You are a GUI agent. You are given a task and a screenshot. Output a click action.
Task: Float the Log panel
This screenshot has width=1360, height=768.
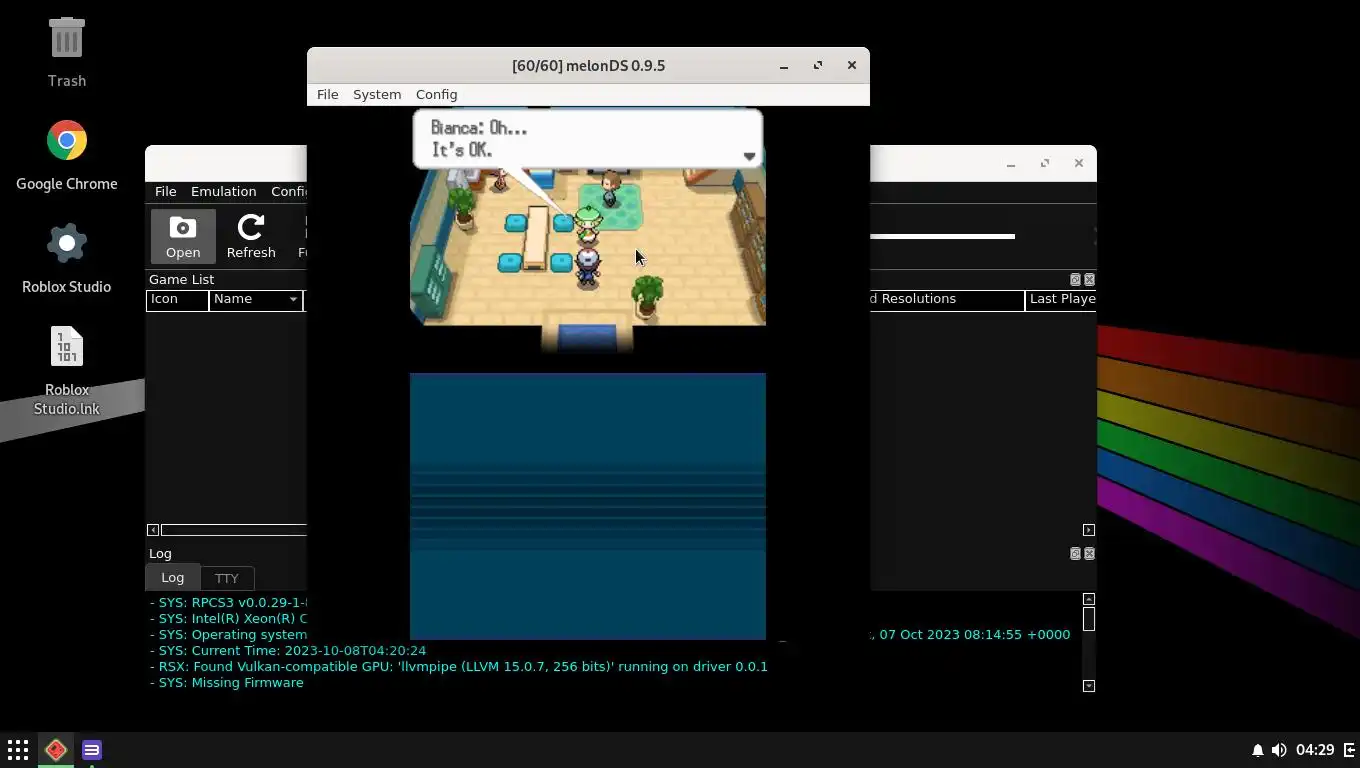point(1076,554)
